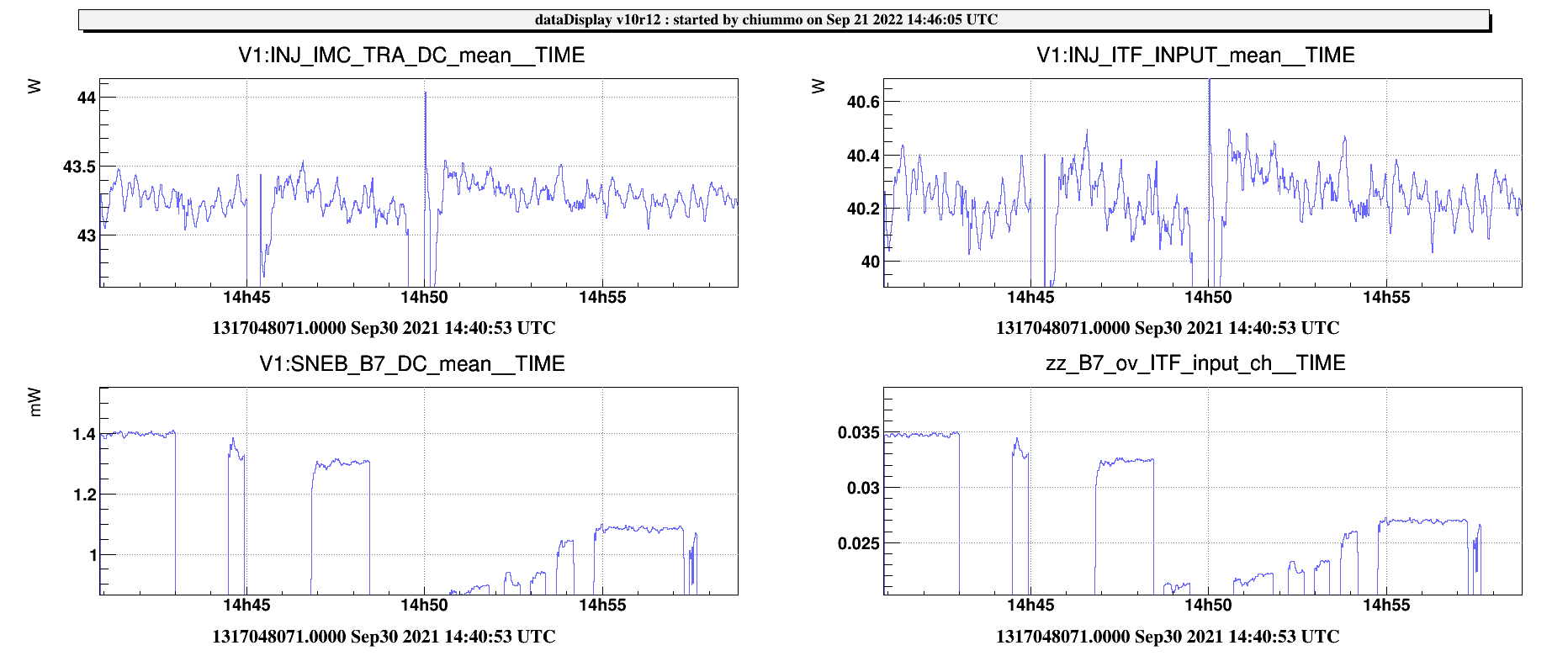Click the 14h55 tick label under IMC_TRA plot

point(602,297)
